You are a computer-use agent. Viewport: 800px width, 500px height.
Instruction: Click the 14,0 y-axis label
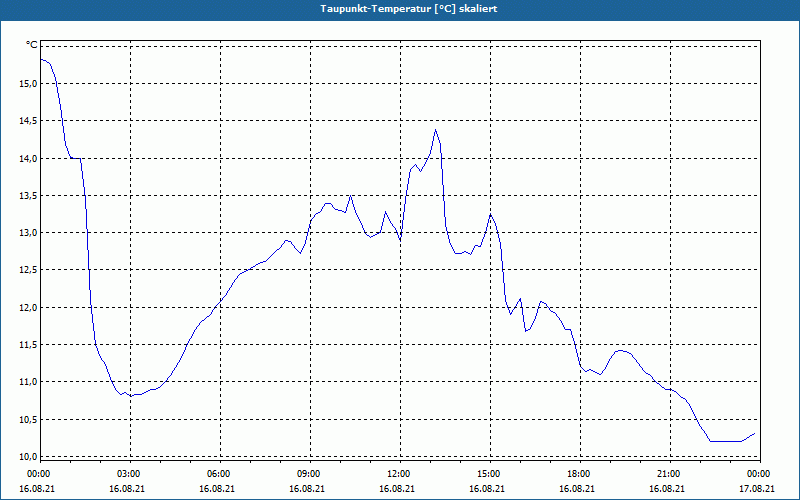click(x=29, y=159)
